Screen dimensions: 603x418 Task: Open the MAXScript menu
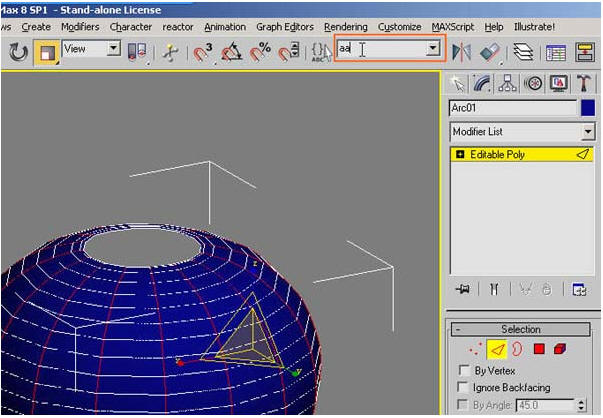pyautogui.click(x=453, y=27)
